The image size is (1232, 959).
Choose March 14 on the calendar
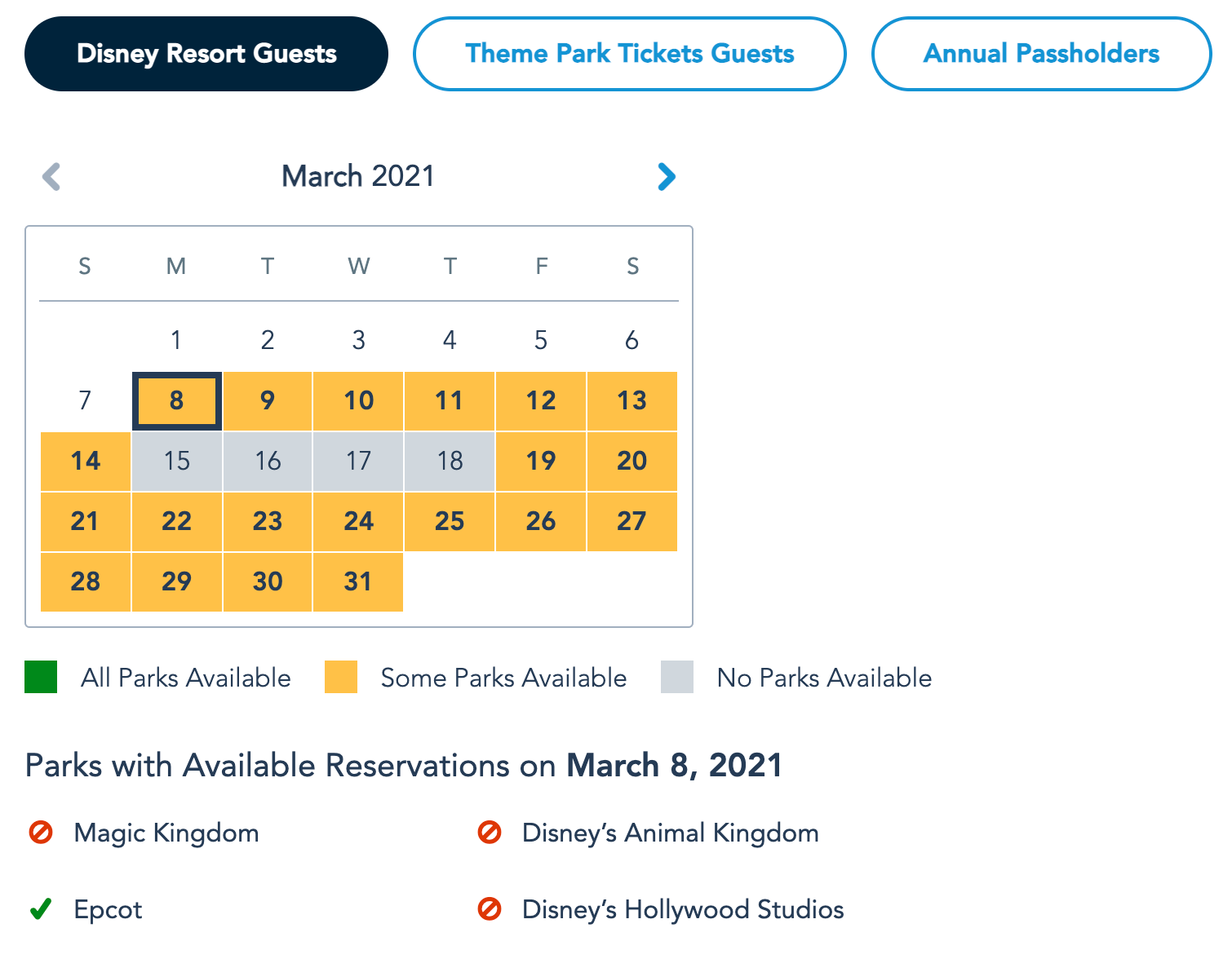(x=86, y=461)
